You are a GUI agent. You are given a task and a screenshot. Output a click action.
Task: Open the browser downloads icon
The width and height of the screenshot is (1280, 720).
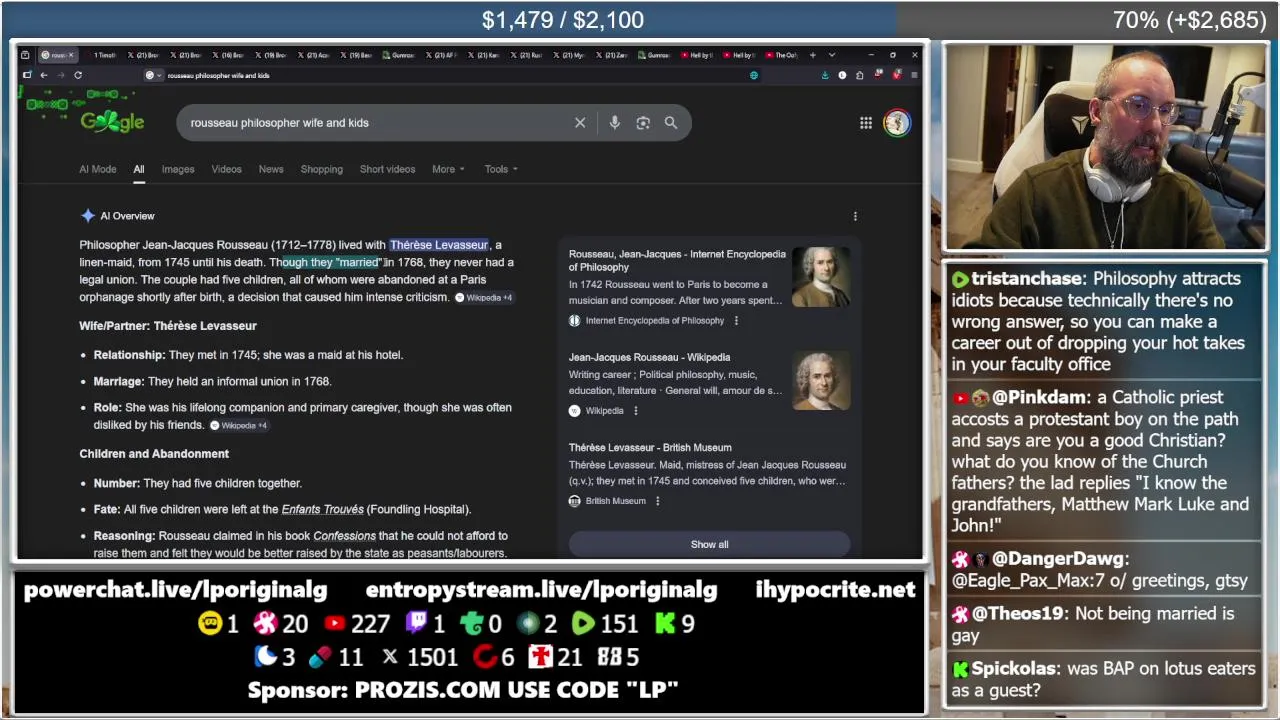tap(825, 75)
